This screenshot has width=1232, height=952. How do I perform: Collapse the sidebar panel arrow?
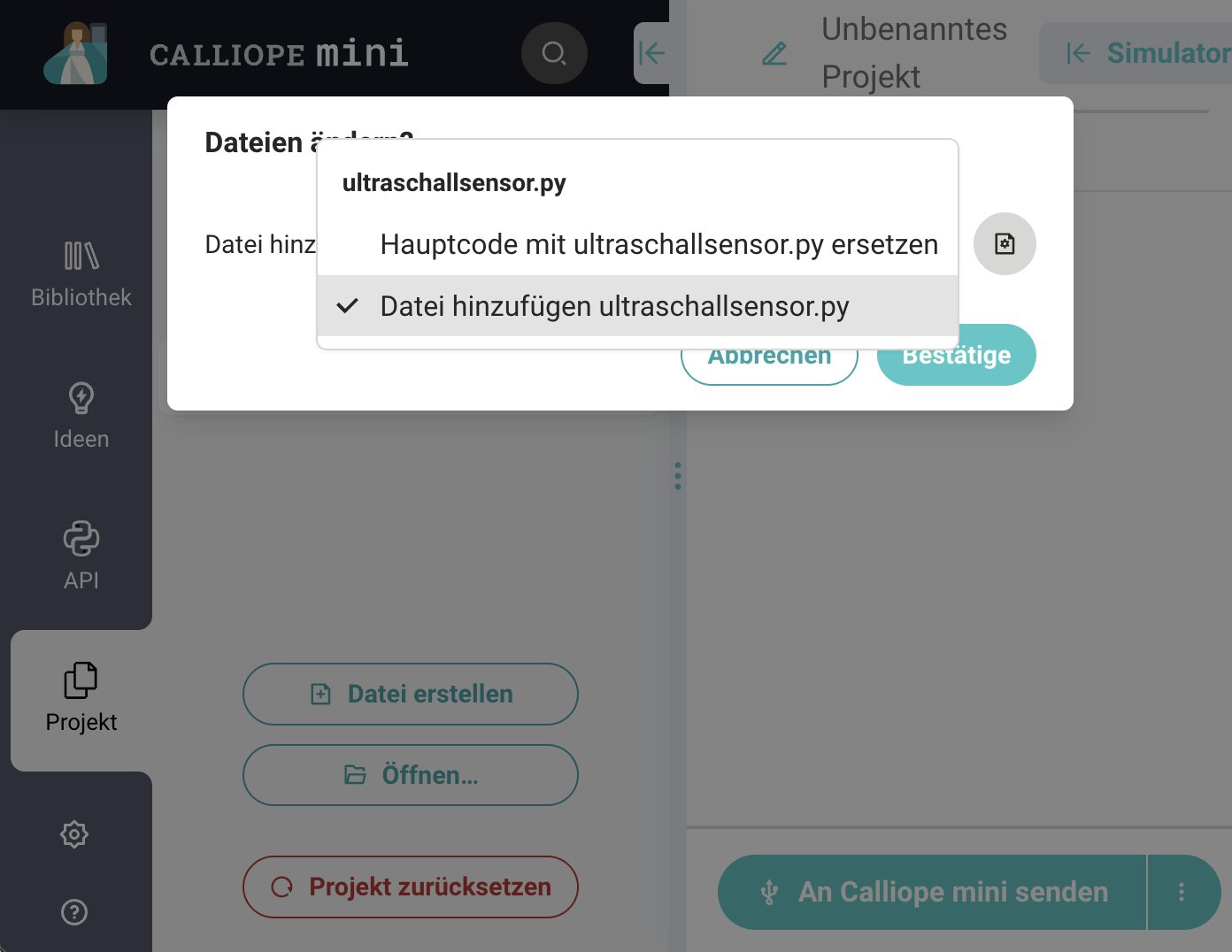click(x=651, y=53)
